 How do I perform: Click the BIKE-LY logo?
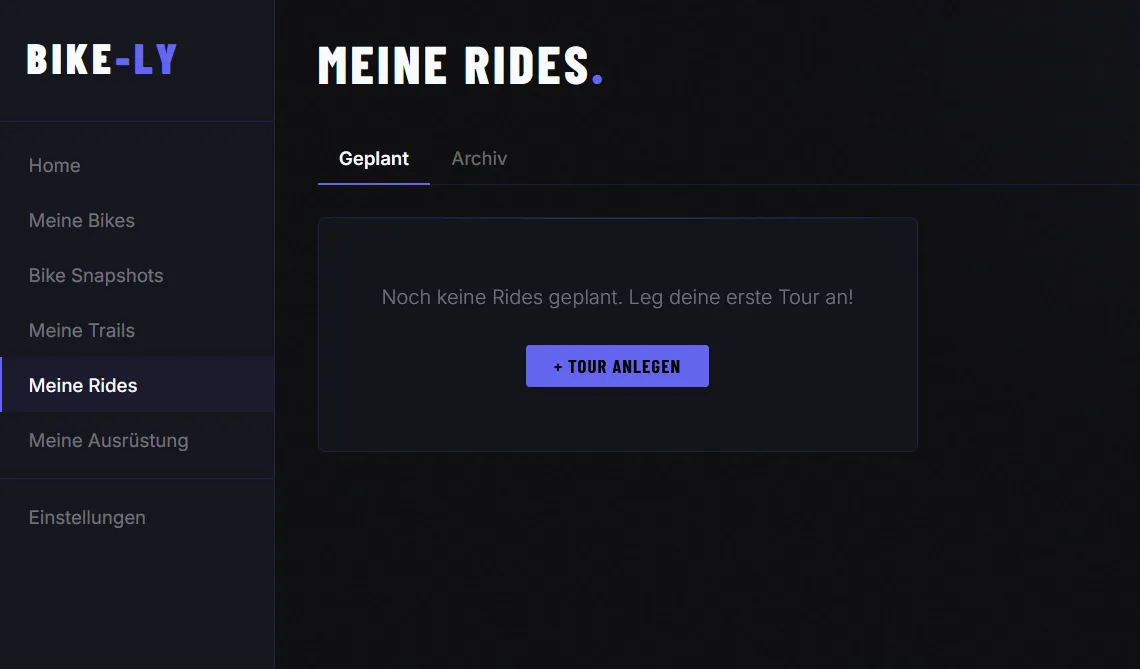point(101,59)
